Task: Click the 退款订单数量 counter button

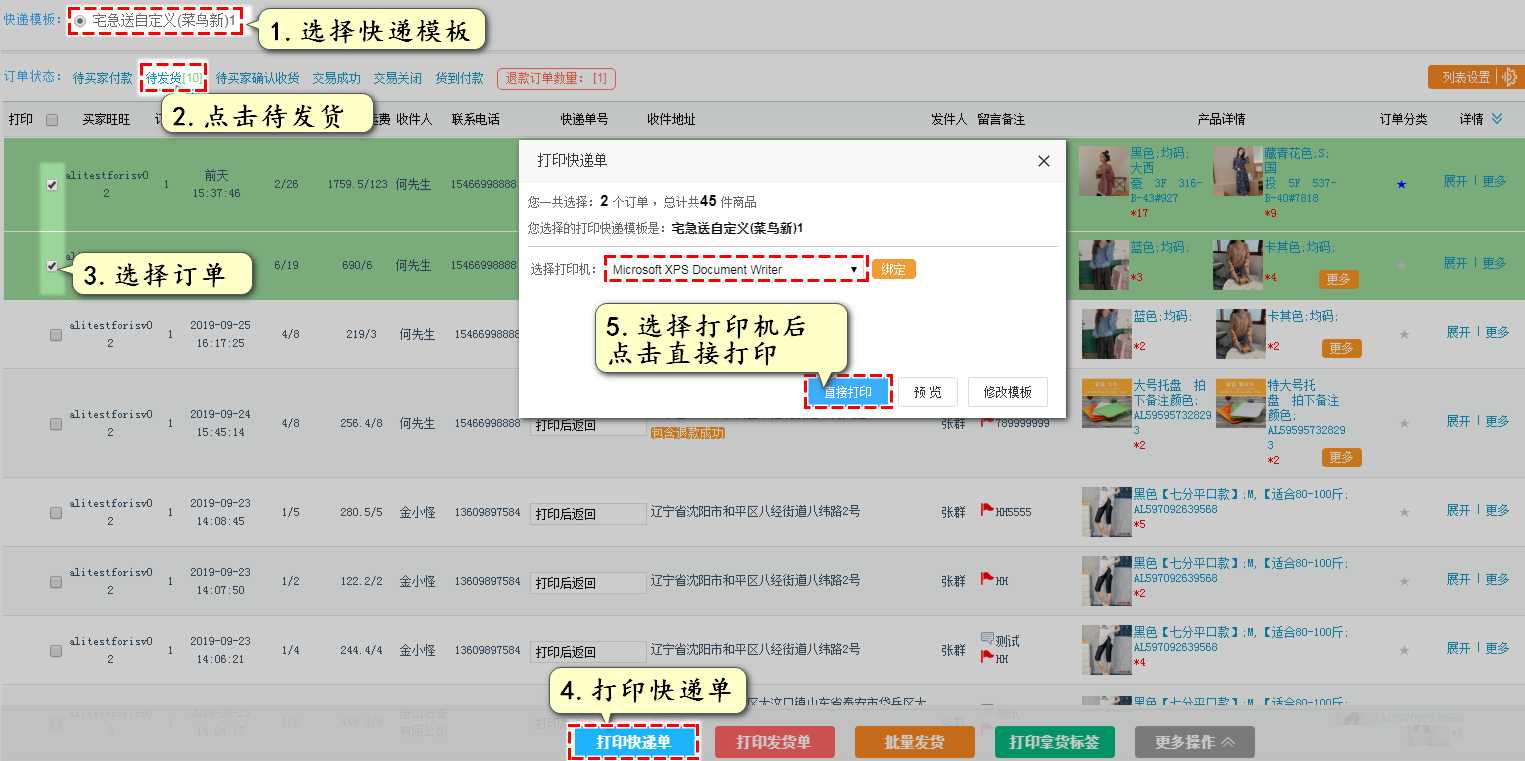Action: click(556, 78)
